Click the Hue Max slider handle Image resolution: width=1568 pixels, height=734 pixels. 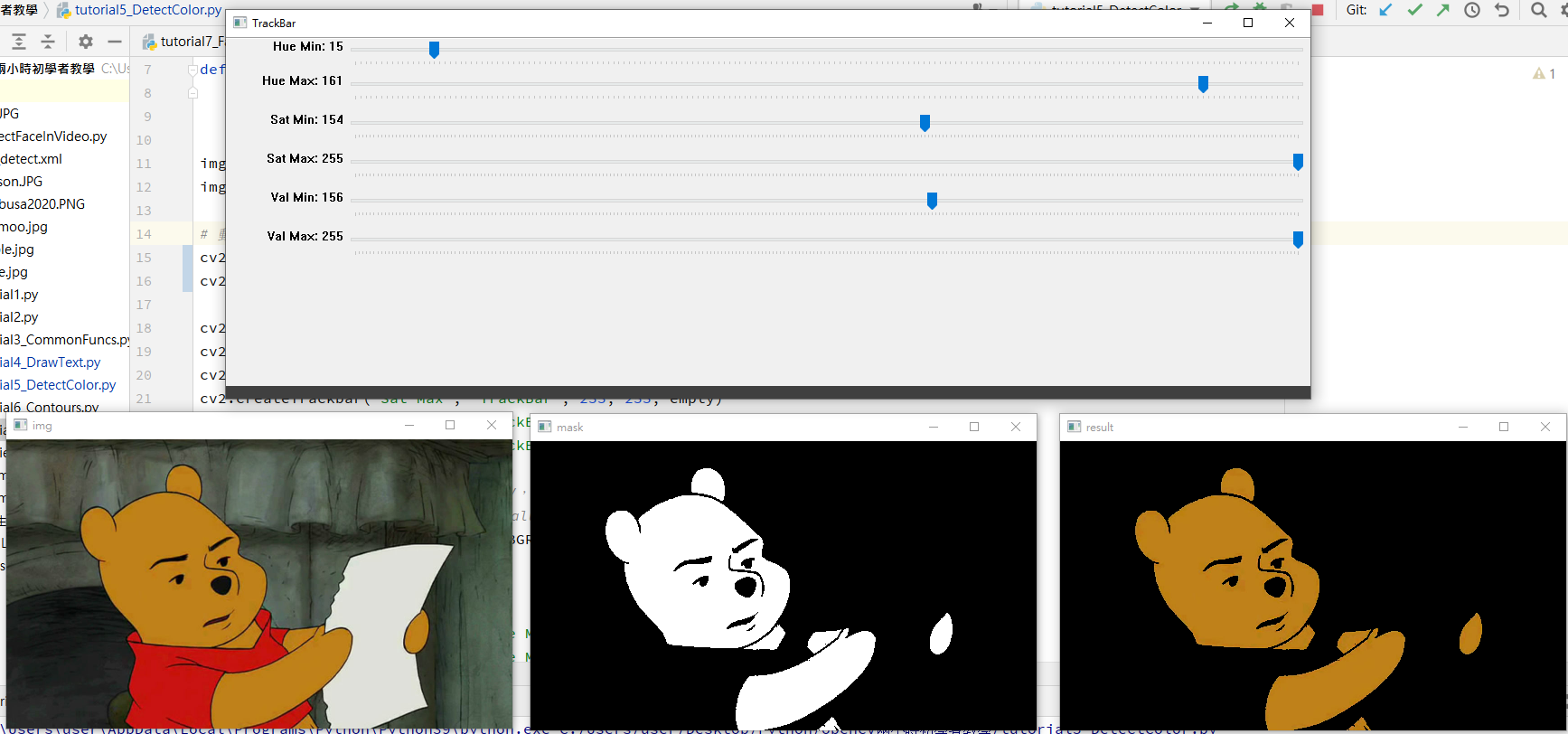(x=1203, y=84)
